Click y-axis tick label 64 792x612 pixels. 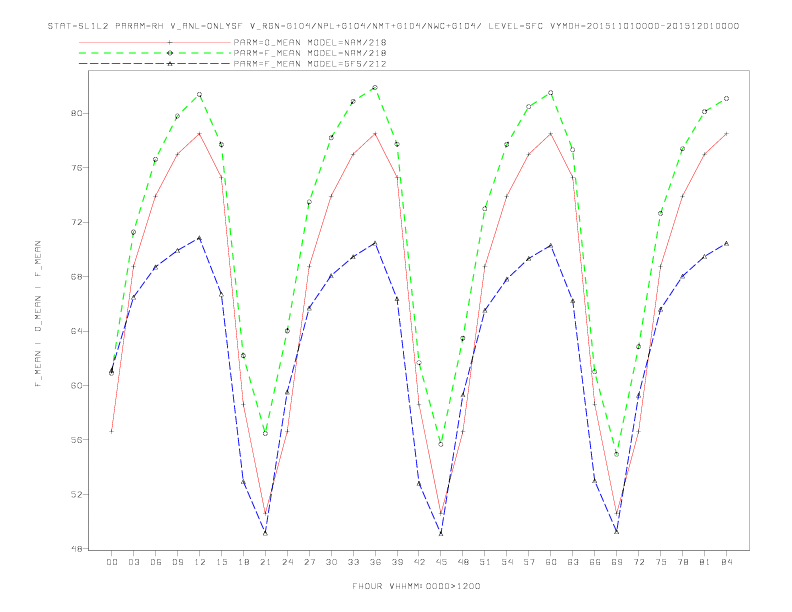click(x=76, y=331)
